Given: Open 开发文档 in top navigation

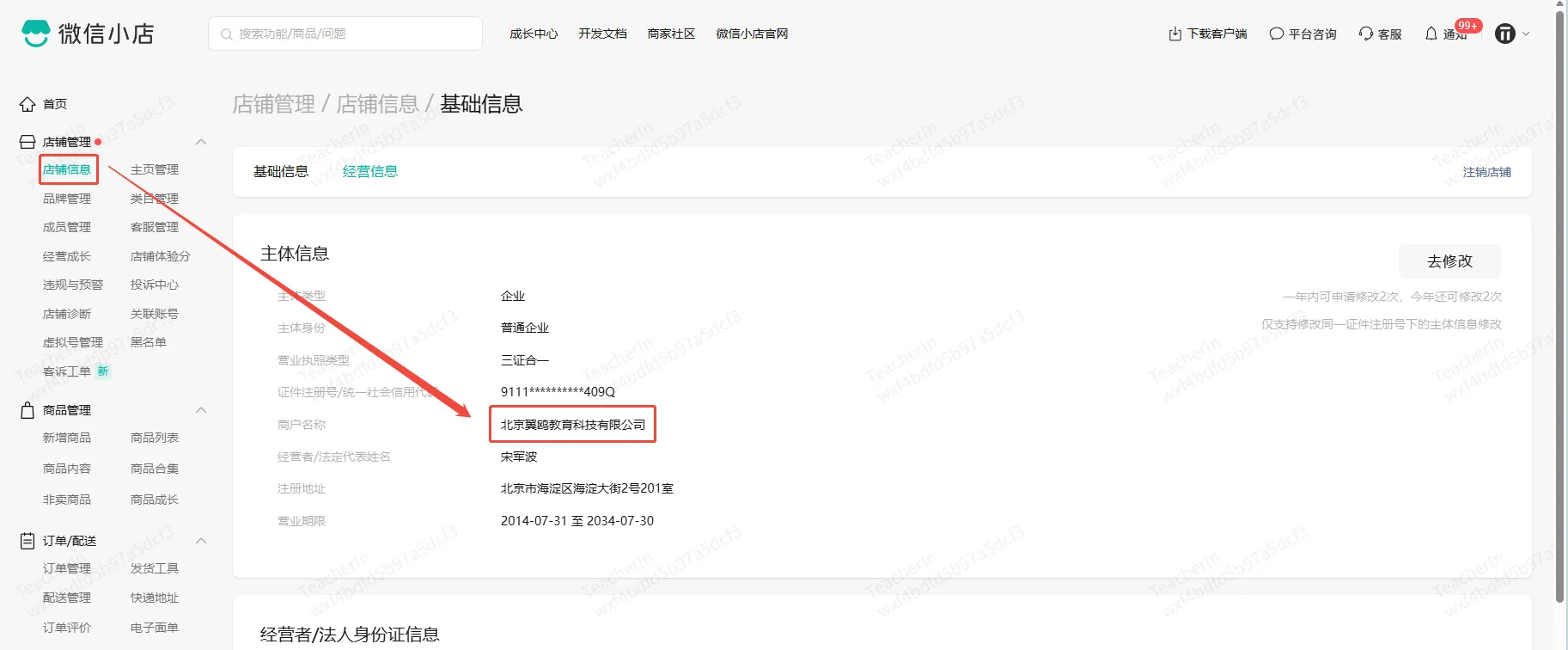Looking at the screenshot, I should (x=602, y=34).
